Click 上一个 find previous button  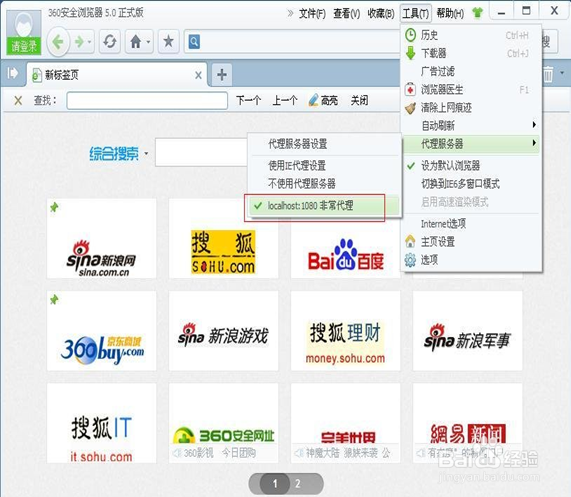tap(285, 100)
